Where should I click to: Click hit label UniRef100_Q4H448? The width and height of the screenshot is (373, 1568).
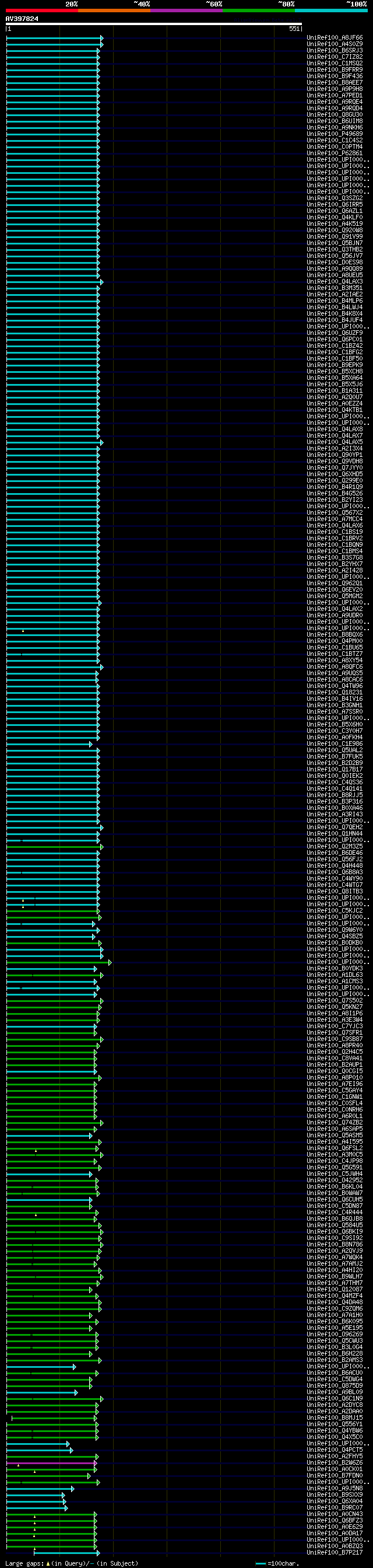tap(335, 865)
